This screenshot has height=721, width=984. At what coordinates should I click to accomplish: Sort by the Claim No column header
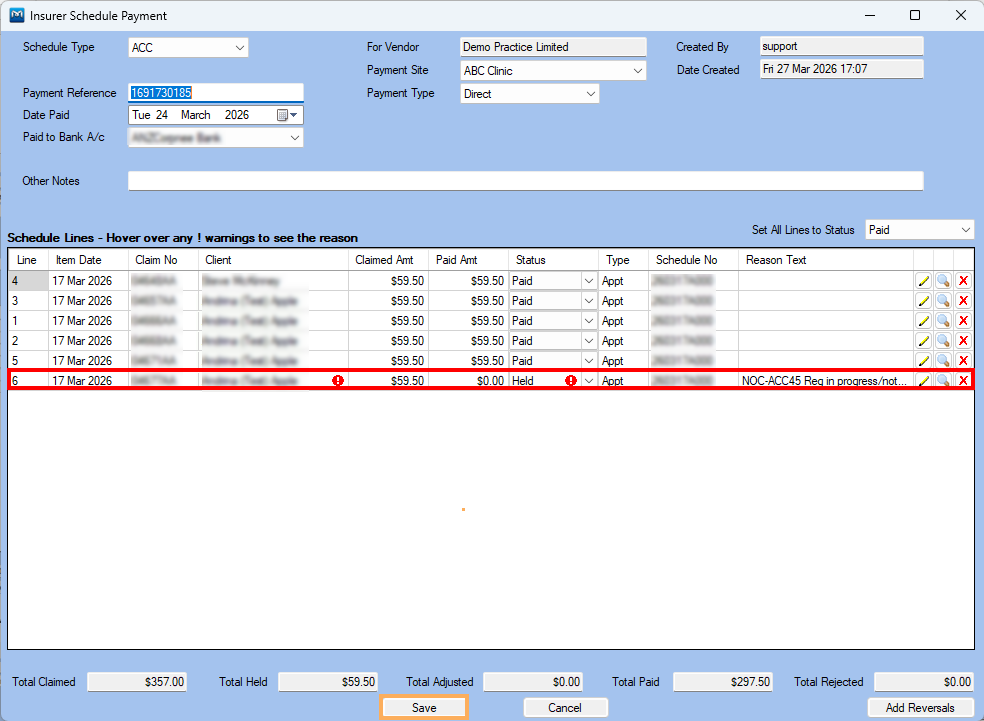tap(163, 260)
